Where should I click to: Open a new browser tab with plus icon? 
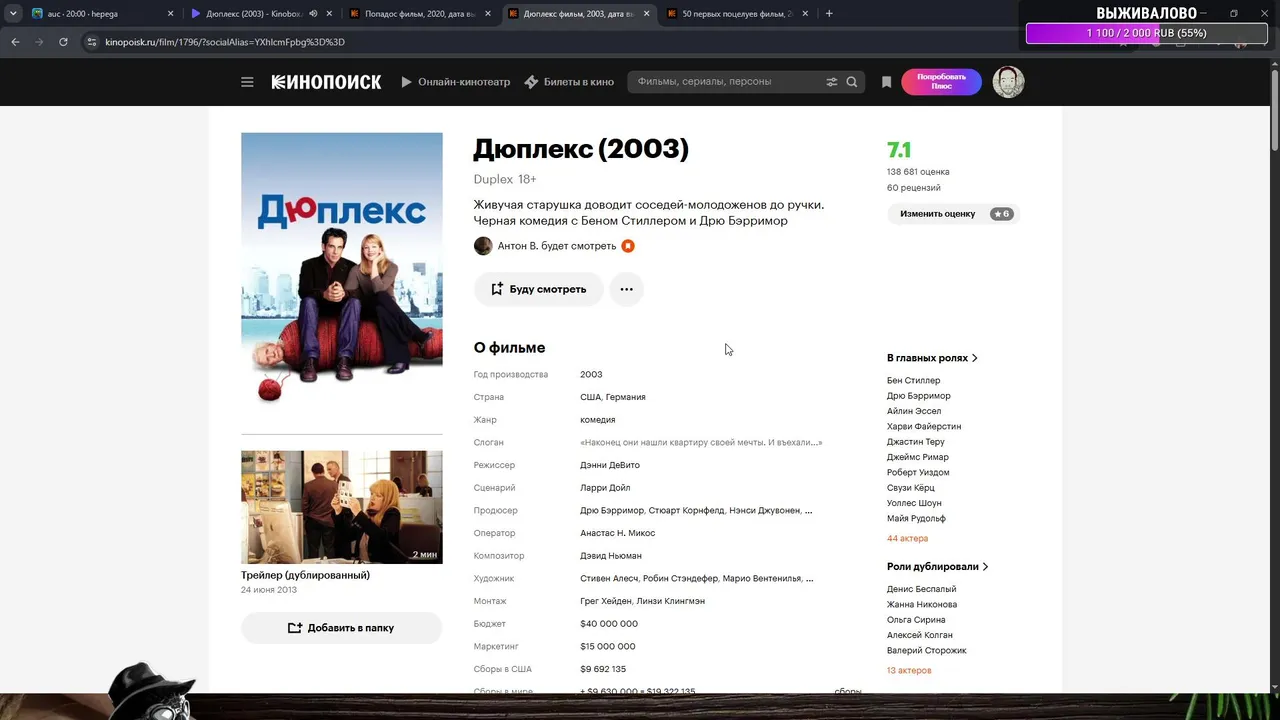pos(829,14)
